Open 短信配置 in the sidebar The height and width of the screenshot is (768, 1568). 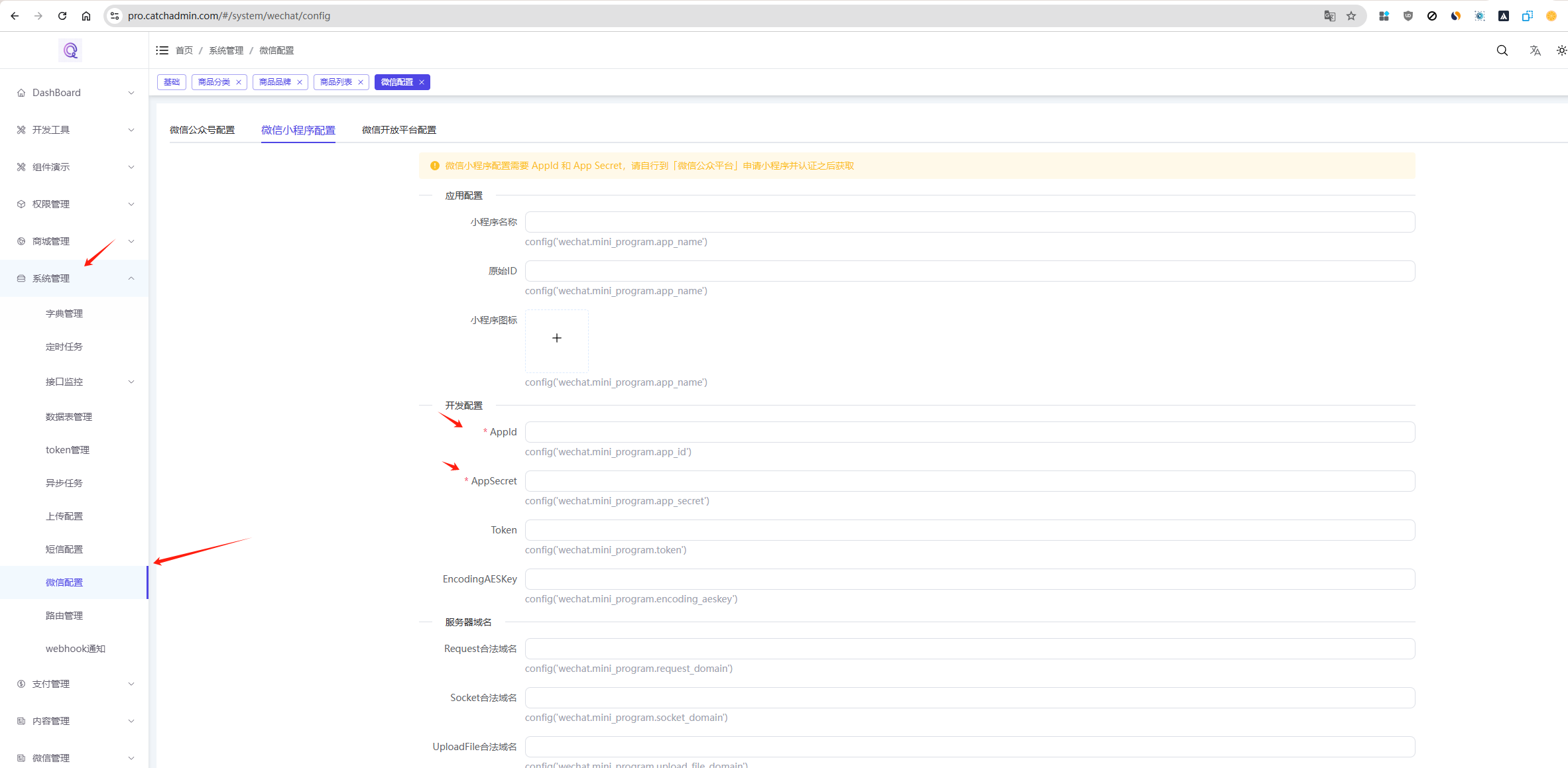pyautogui.click(x=74, y=549)
